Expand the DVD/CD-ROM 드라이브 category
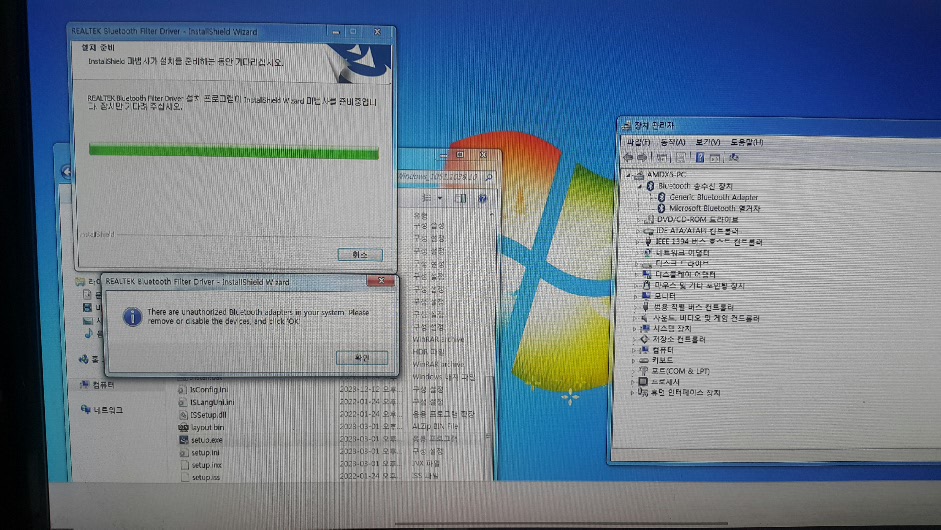Viewport: 941px width, 530px height. pyautogui.click(x=639, y=219)
